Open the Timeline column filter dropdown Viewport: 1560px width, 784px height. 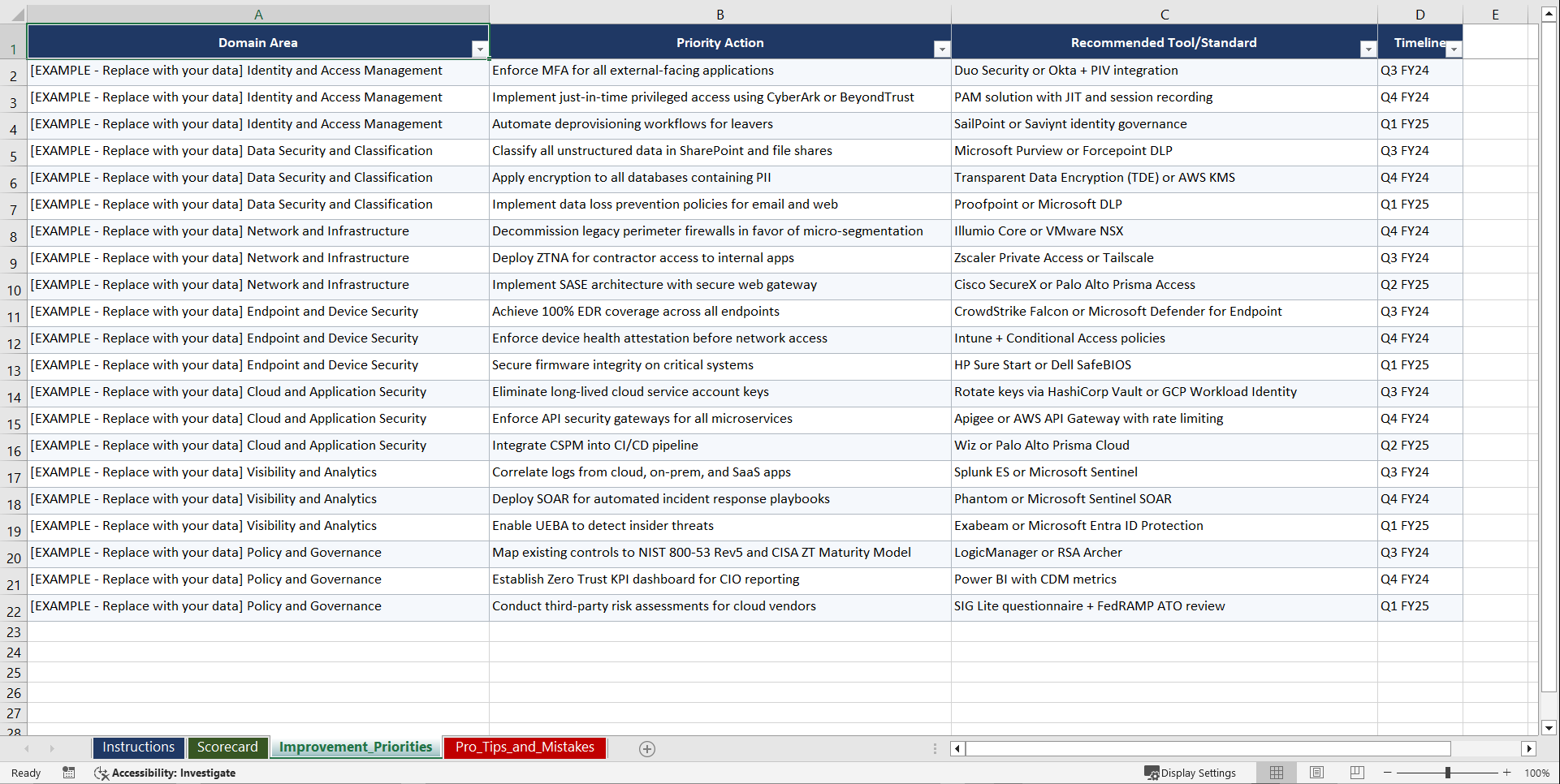[1454, 49]
